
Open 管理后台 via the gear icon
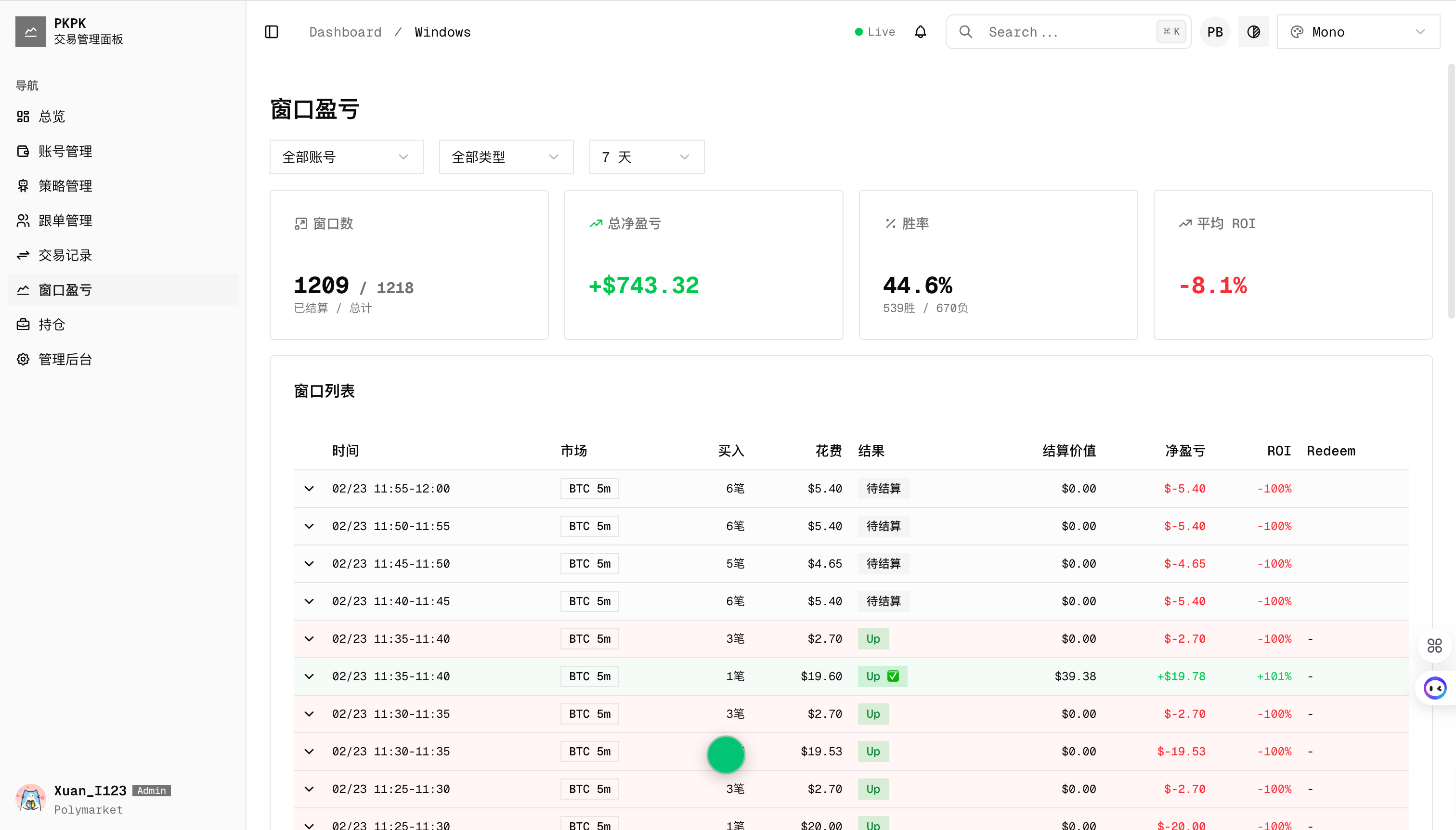point(23,359)
